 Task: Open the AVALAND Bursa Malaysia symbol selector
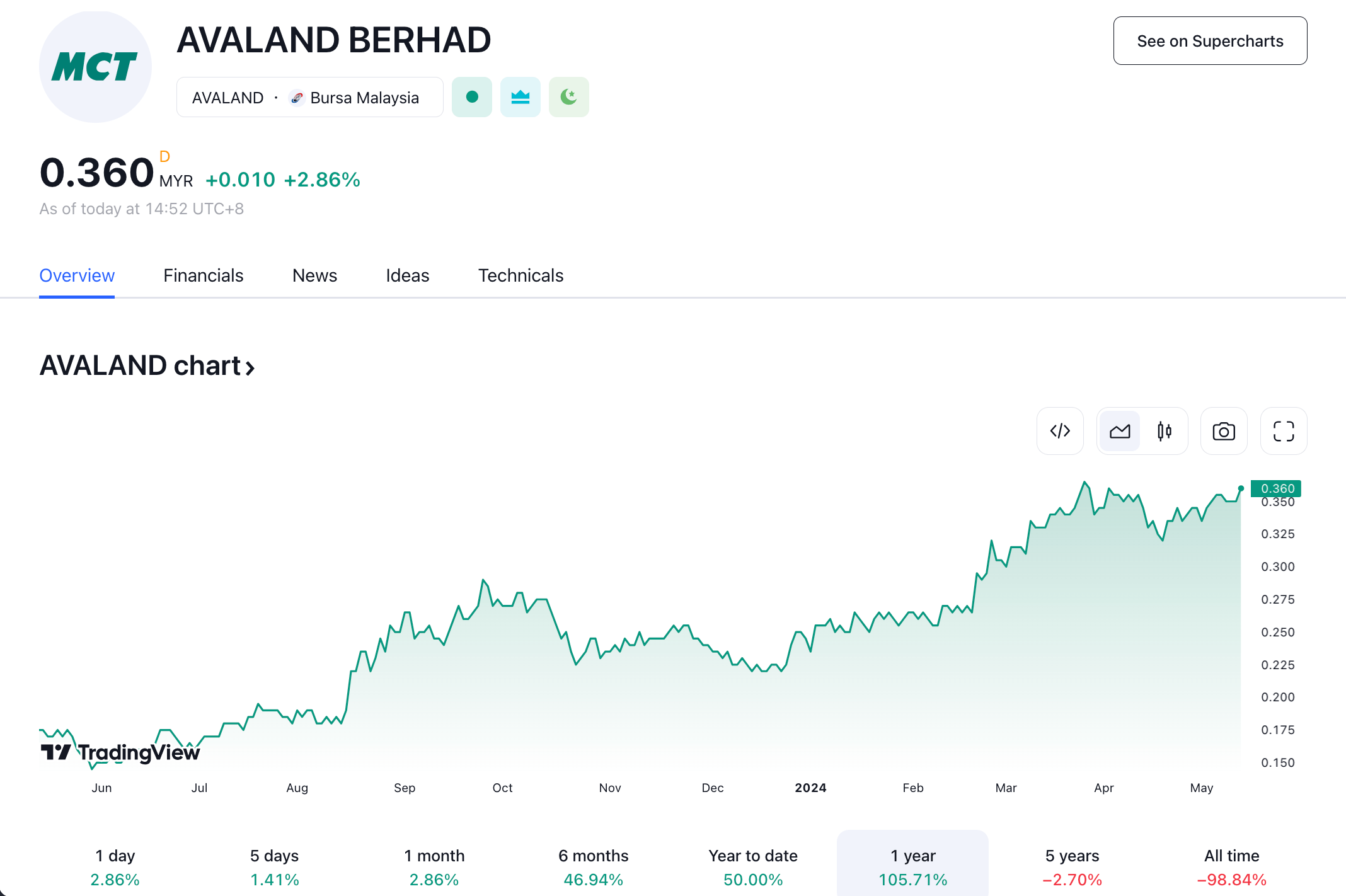[309, 98]
